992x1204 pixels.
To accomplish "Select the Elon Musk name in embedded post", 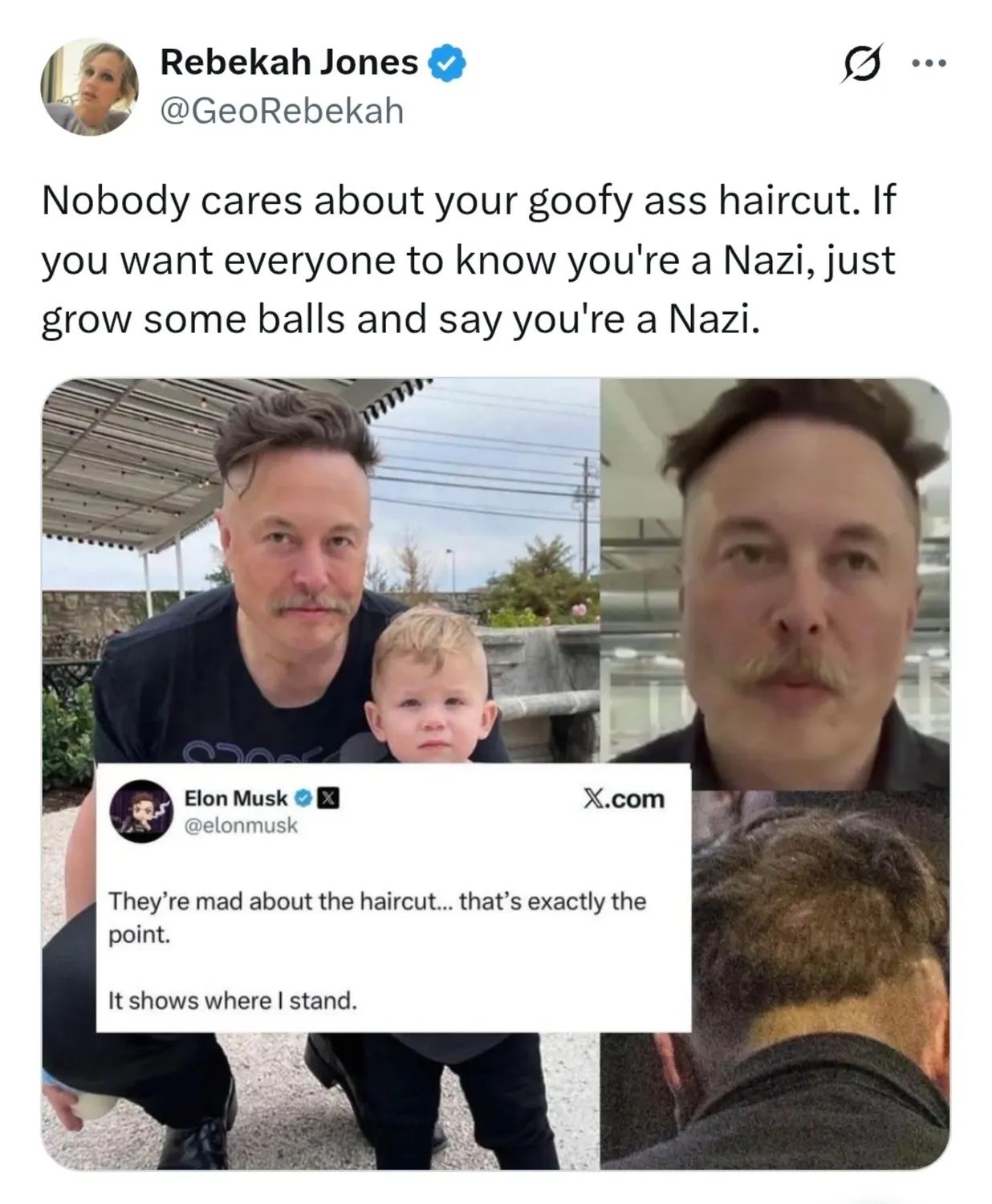I will pos(236,798).
